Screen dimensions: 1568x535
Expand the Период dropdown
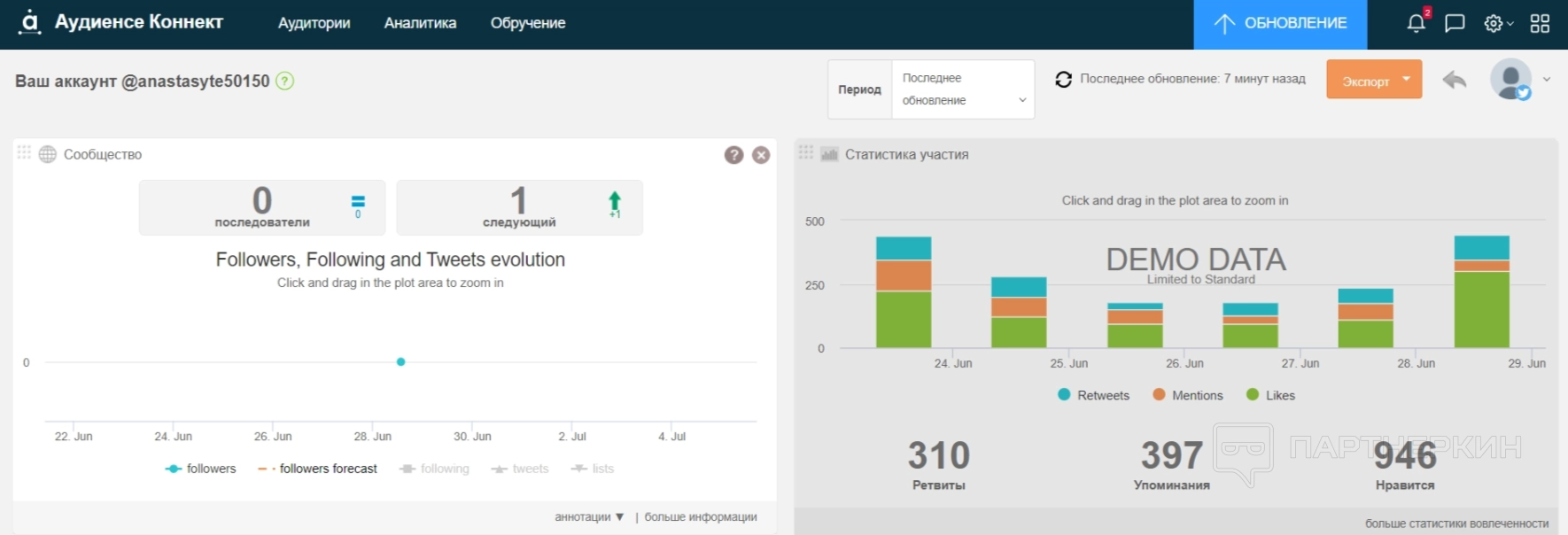point(962,89)
